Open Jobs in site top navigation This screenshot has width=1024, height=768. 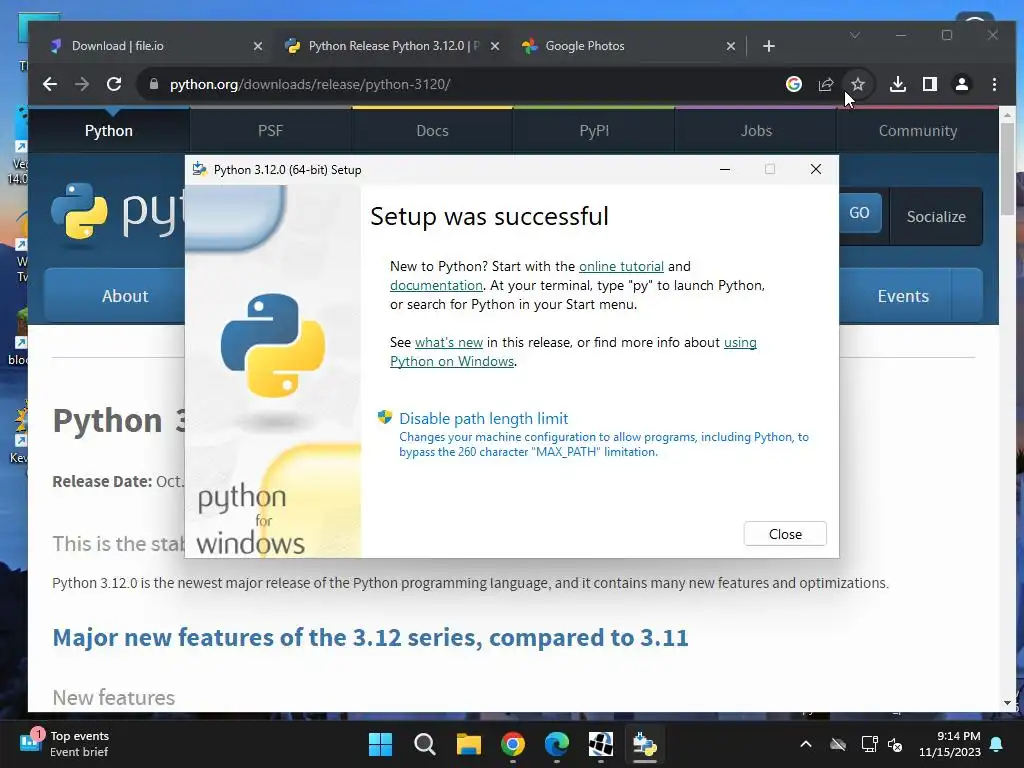756,131
